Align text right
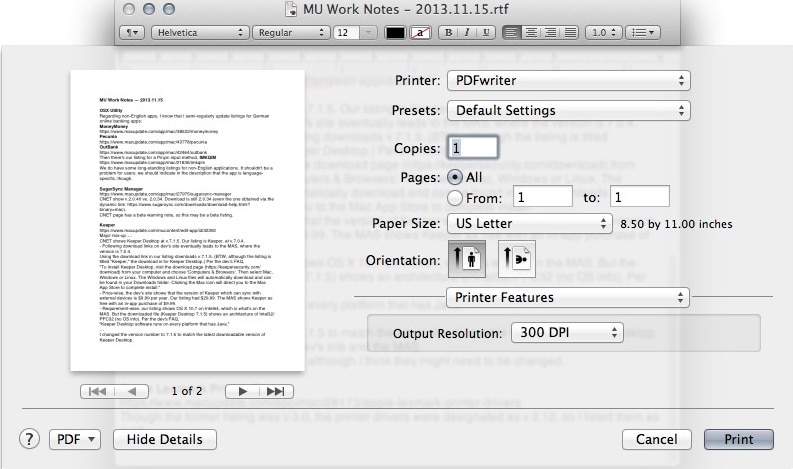793x469 pixels. [550, 32]
